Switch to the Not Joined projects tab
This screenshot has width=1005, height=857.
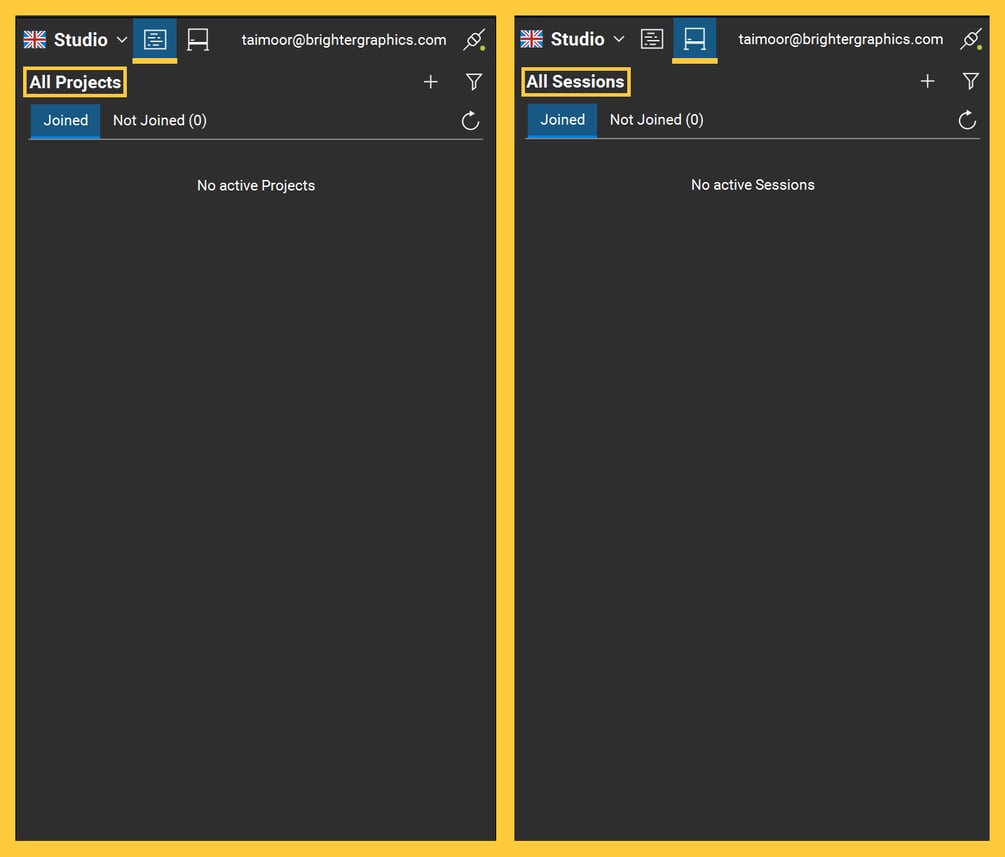159,119
